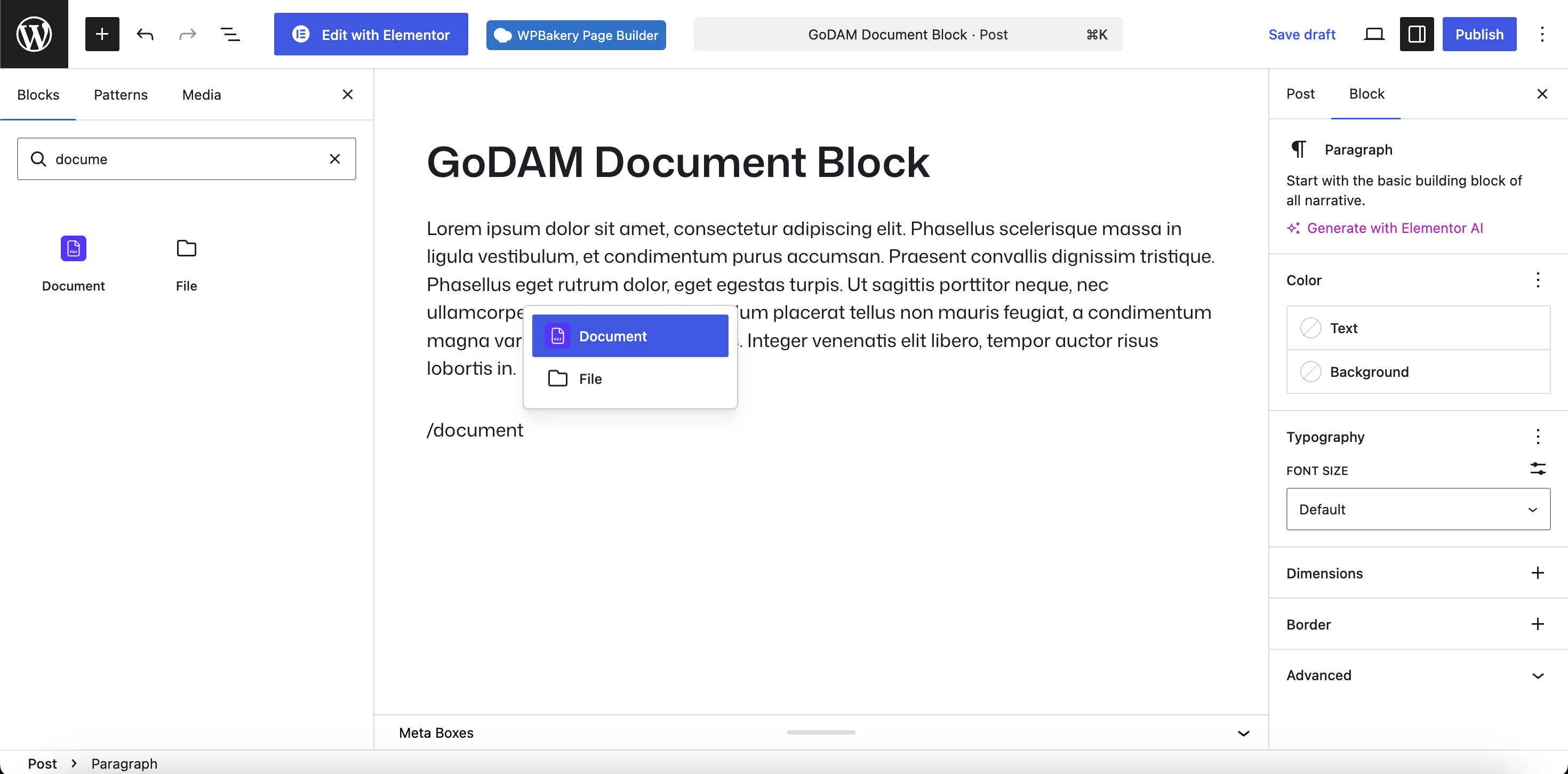Open the Document Overview list icon
The width and height of the screenshot is (1568, 774).
[x=230, y=34]
